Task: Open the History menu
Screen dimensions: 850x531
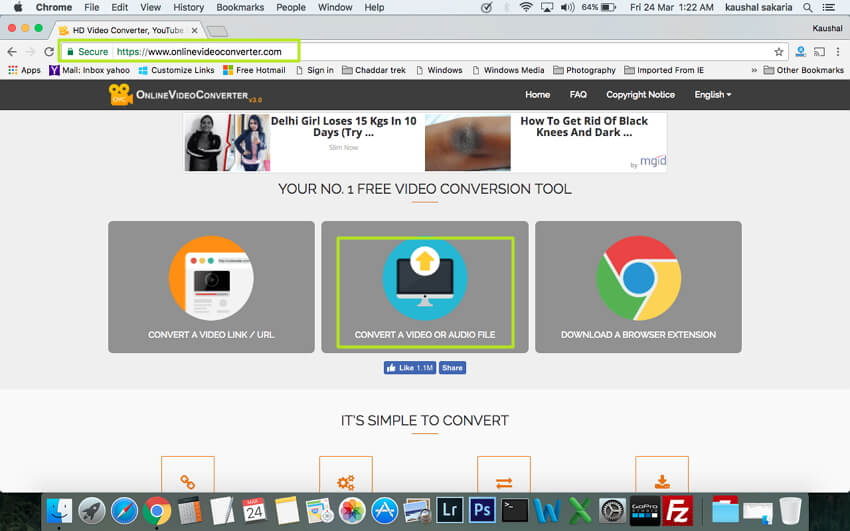Action: pyautogui.click(x=188, y=7)
